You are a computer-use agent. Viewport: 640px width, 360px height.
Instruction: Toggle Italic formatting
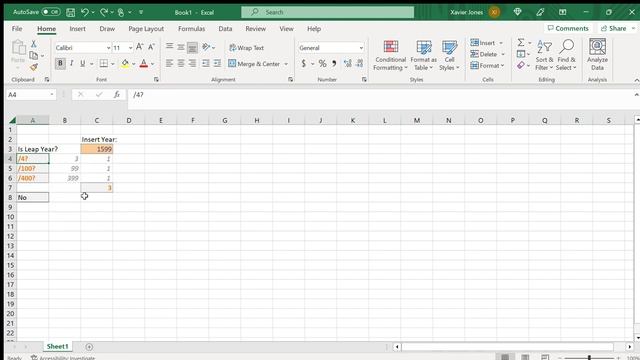click(72, 63)
